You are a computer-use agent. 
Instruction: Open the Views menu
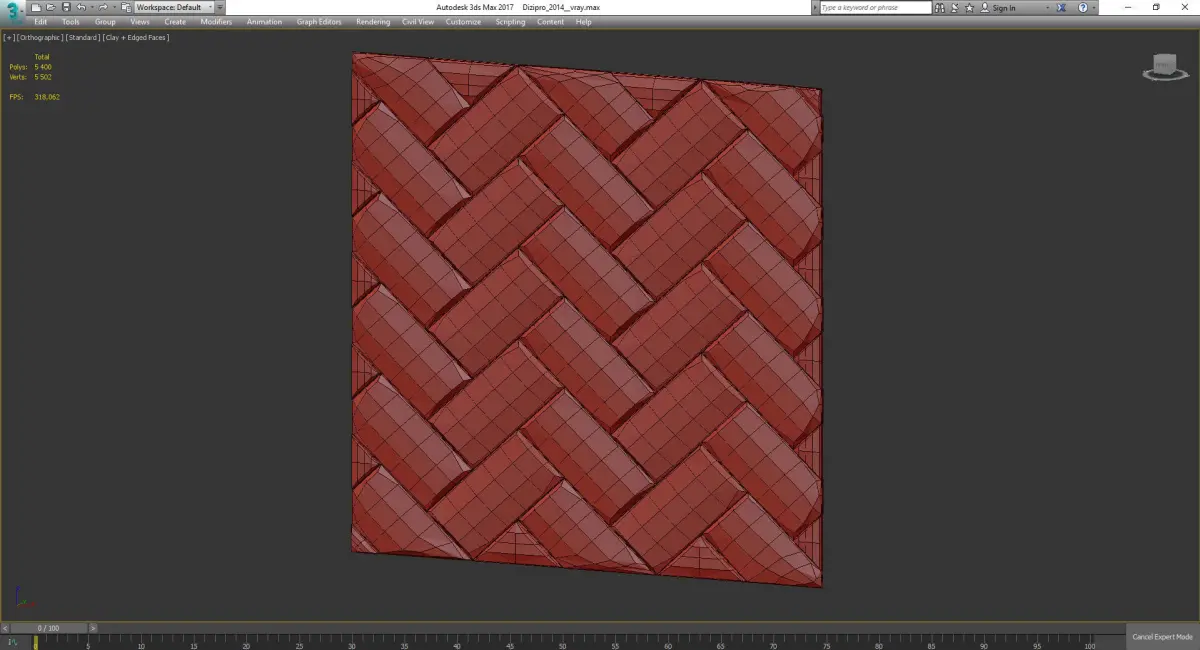(x=140, y=22)
